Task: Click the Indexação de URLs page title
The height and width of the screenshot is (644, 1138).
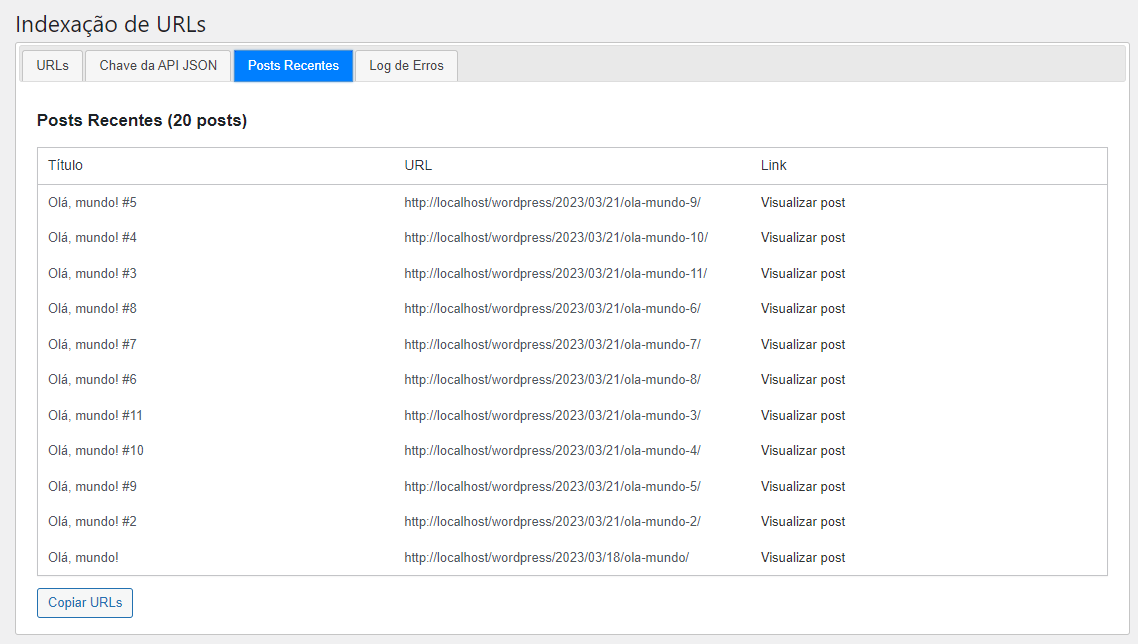Action: 110,25
